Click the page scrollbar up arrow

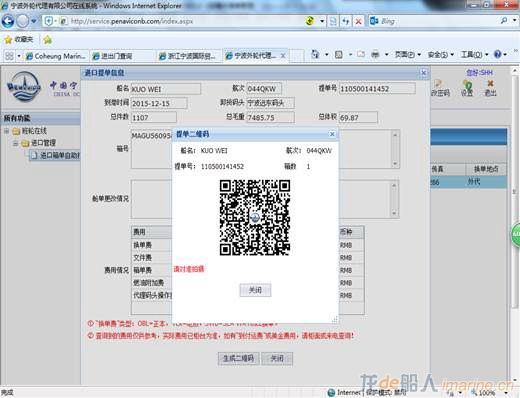pos(515,71)
